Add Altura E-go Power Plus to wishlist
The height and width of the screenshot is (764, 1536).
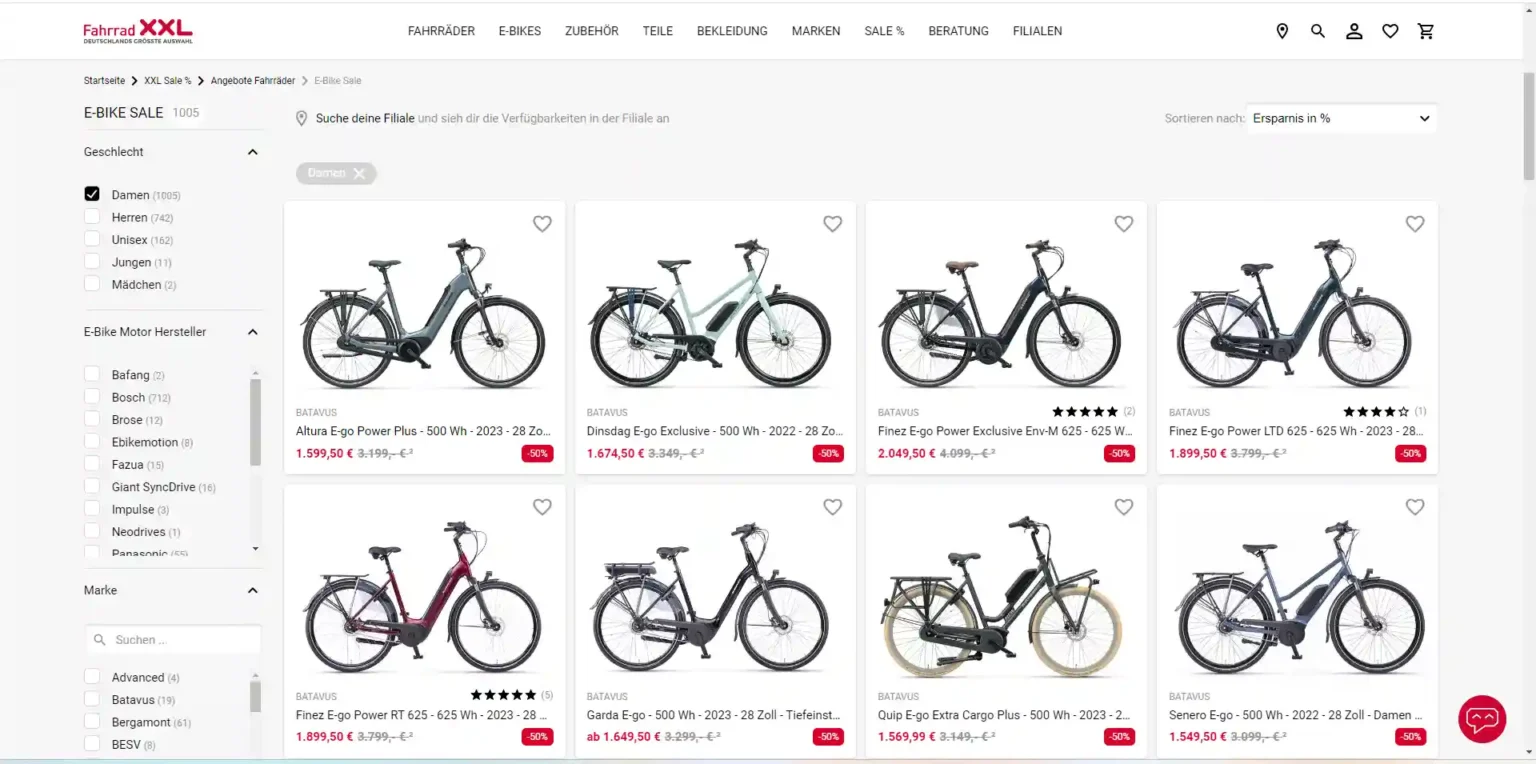click(x=542, y=224)
